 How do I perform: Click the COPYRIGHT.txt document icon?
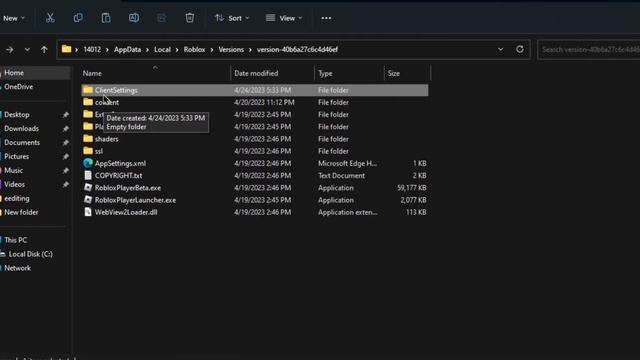(x=88, y=176)
